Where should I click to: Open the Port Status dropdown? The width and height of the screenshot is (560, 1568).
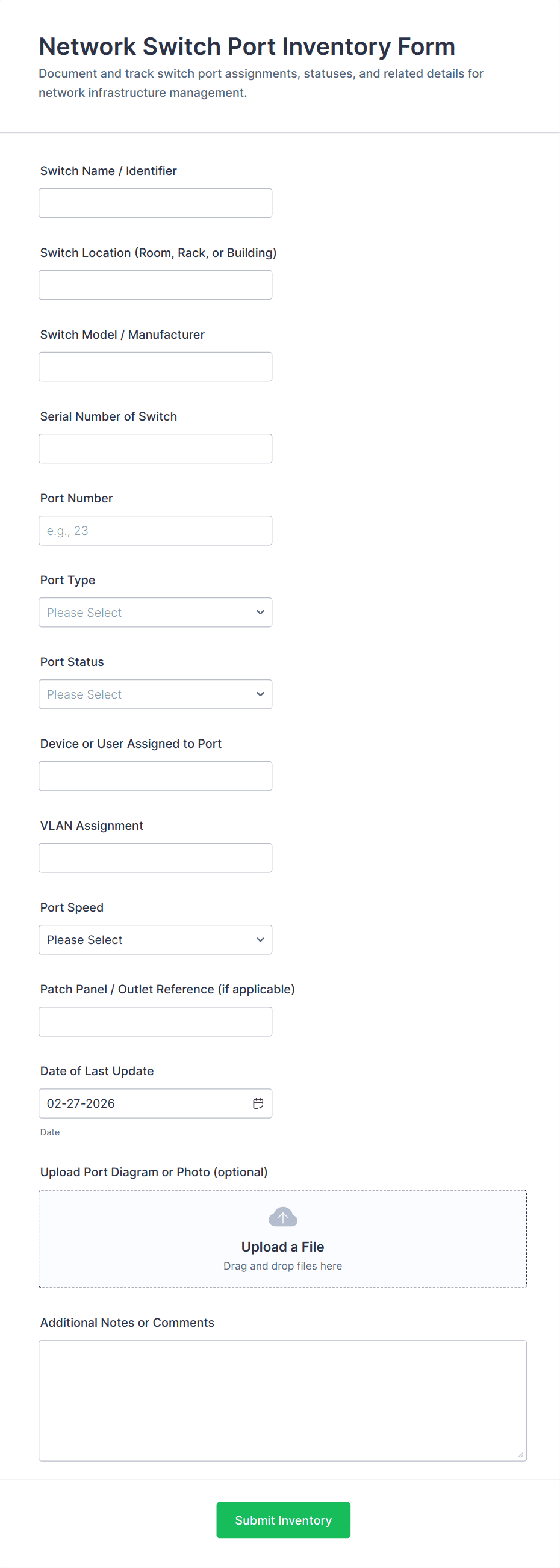point(155,694)
